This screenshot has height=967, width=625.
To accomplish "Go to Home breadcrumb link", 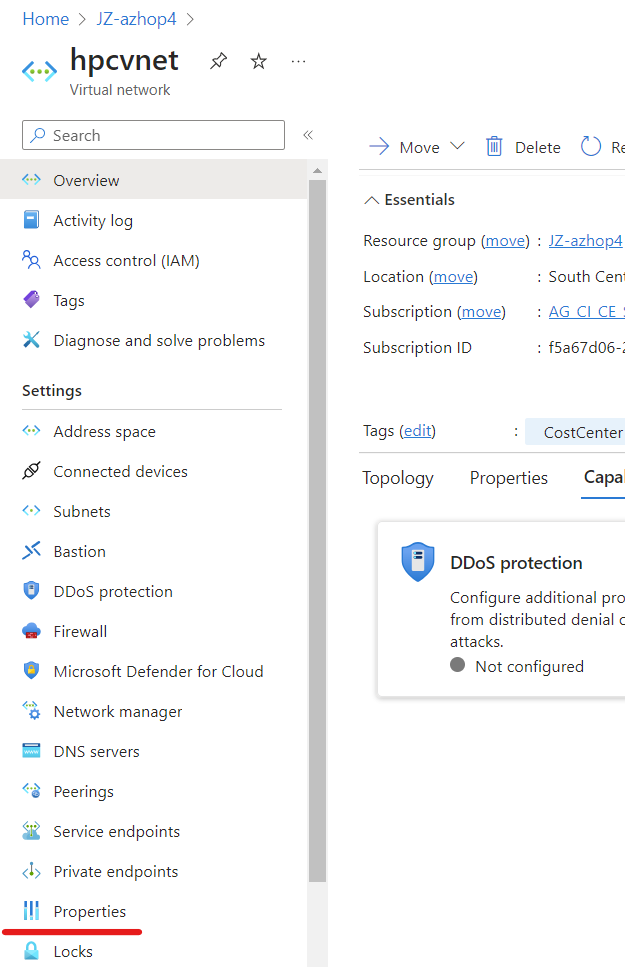I will pos(46,19).
